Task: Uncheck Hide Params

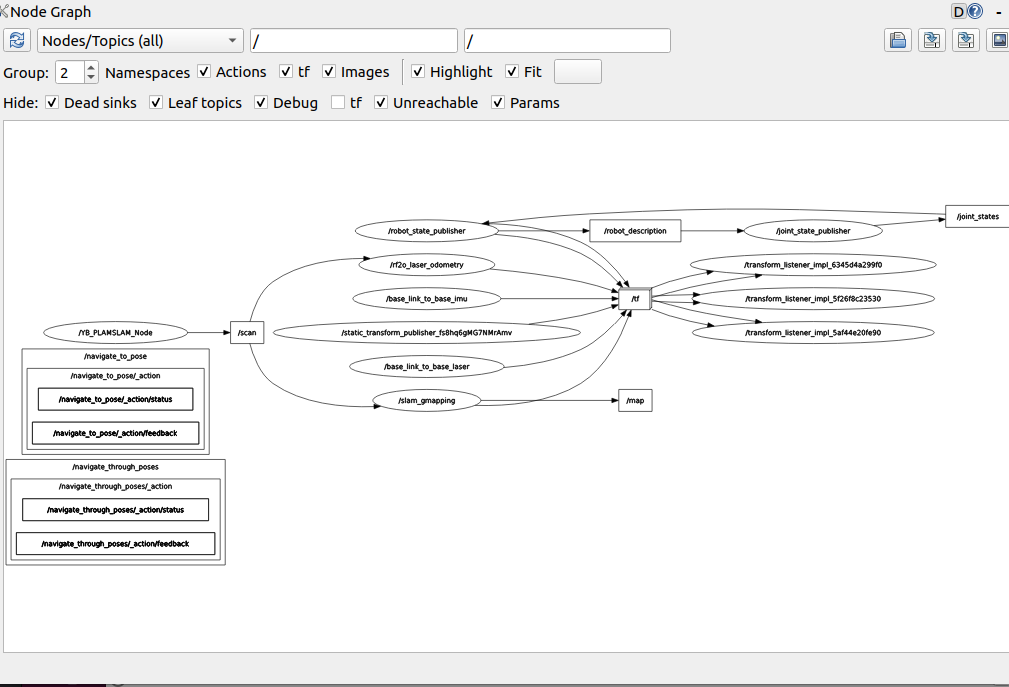Action: click(498, 103)
